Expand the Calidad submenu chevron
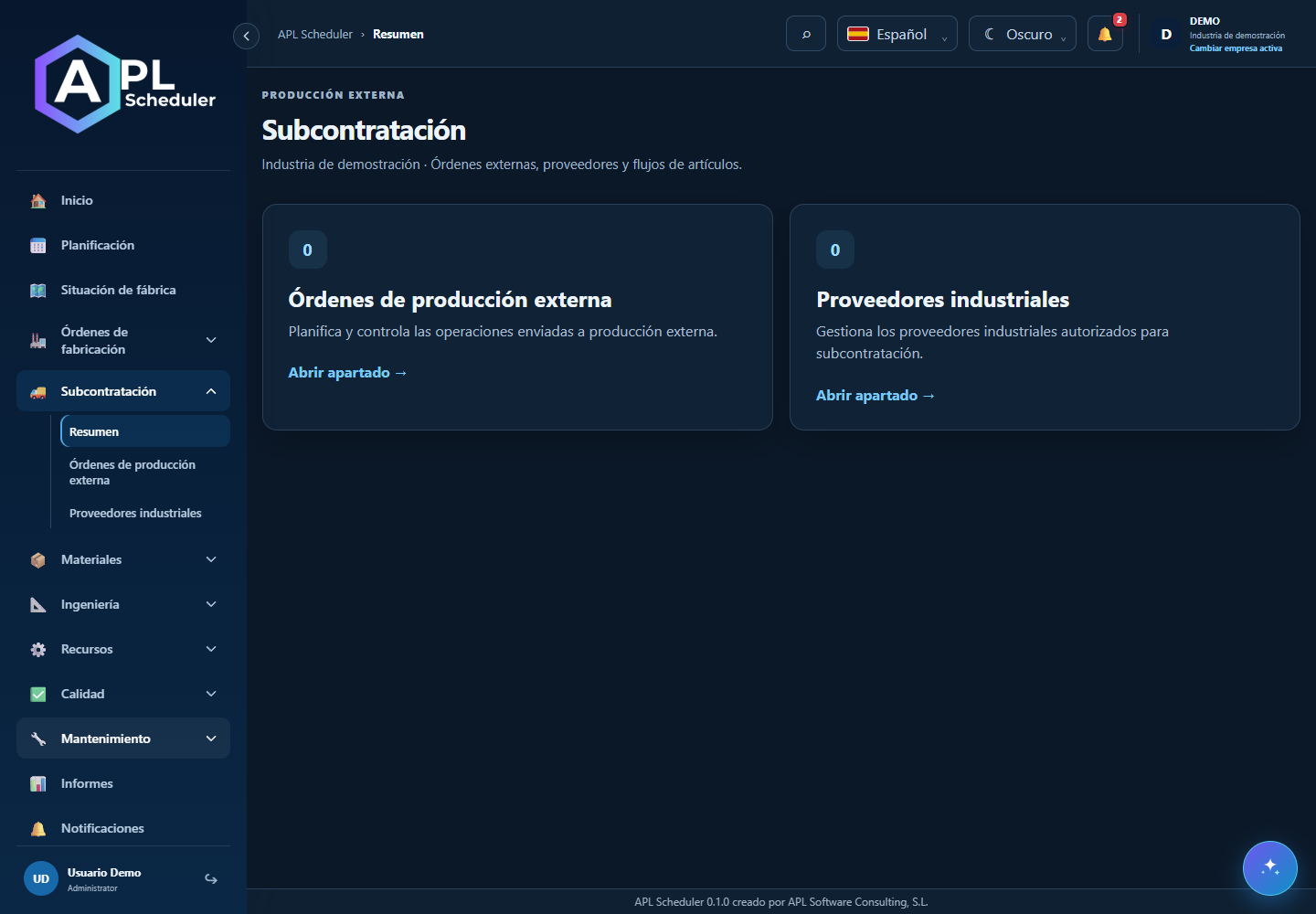1316x914 pixels. tap(211, 694)
